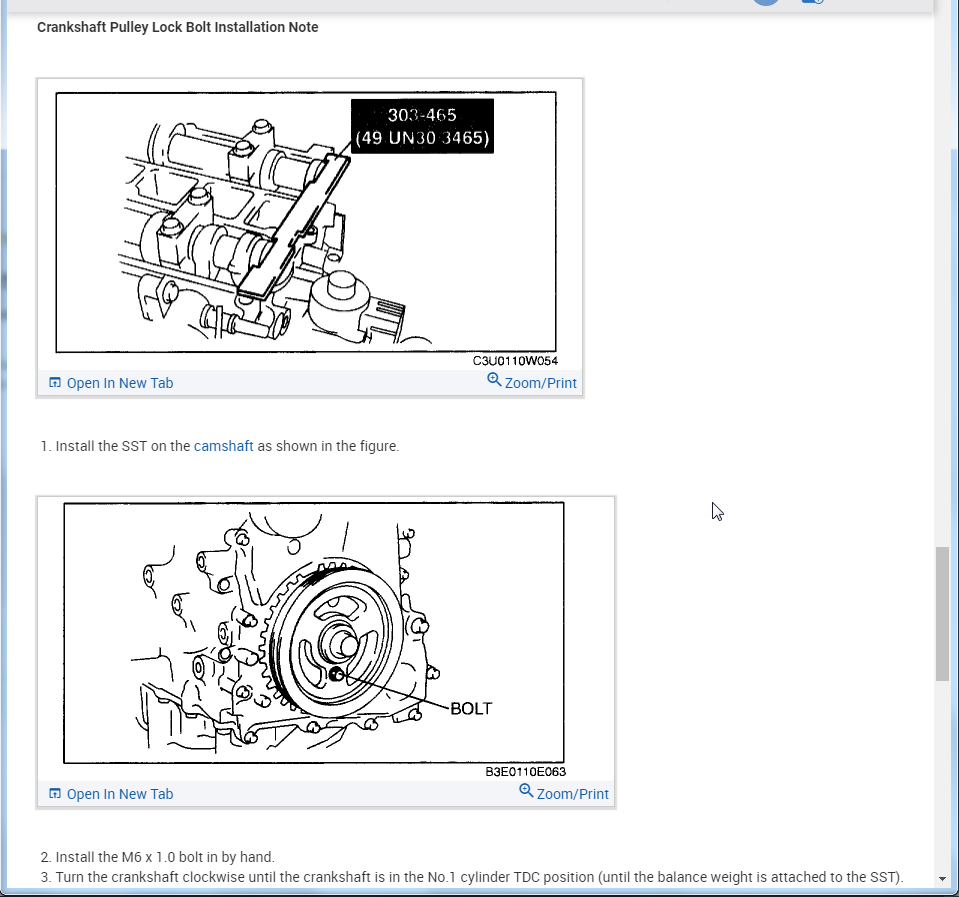
Task: Click step 2 text about M6 x 1.0 bolt
Action: [158, 857]
